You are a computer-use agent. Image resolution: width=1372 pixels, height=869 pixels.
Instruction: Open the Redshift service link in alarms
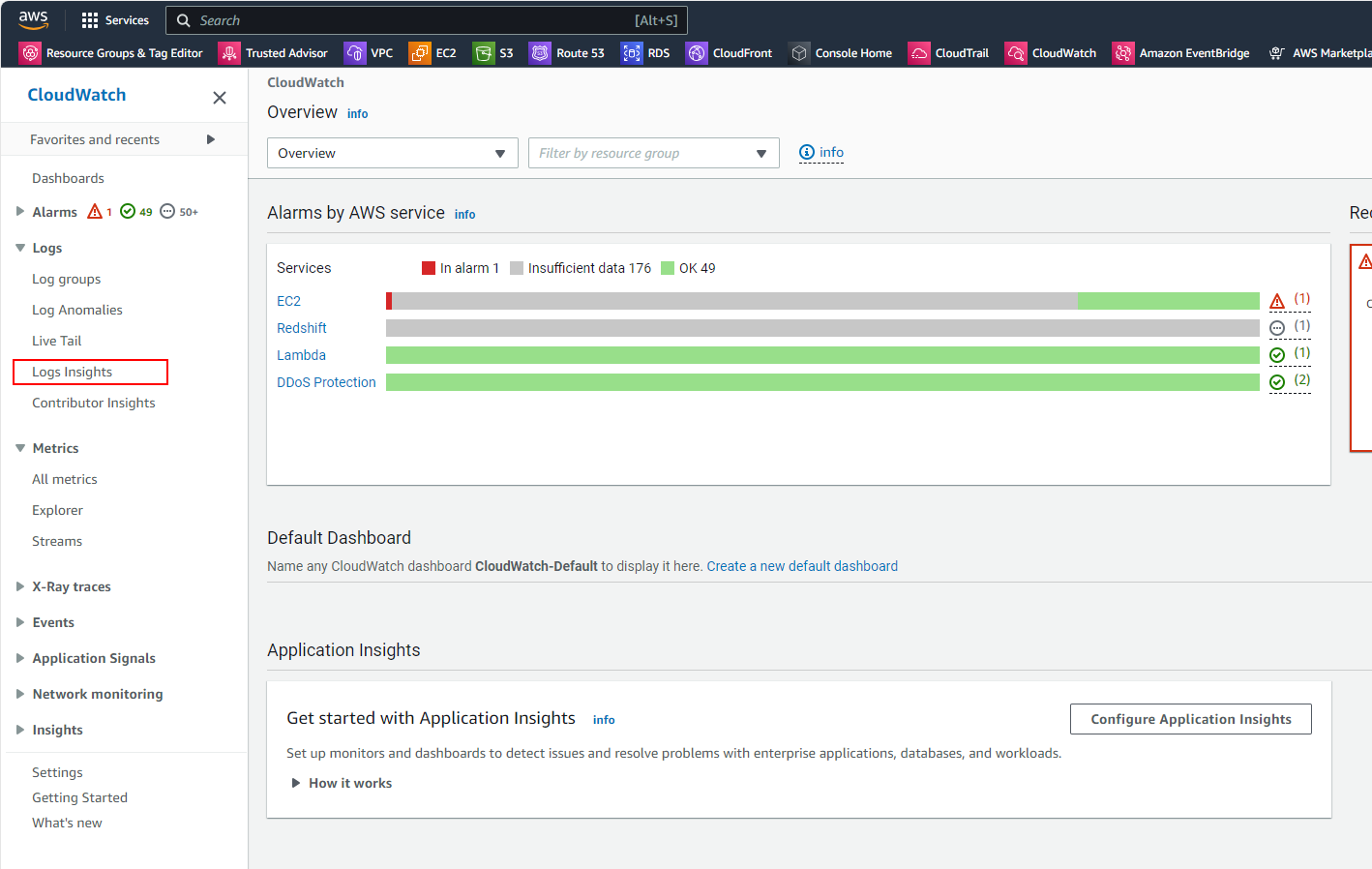[x=302, y=328]
